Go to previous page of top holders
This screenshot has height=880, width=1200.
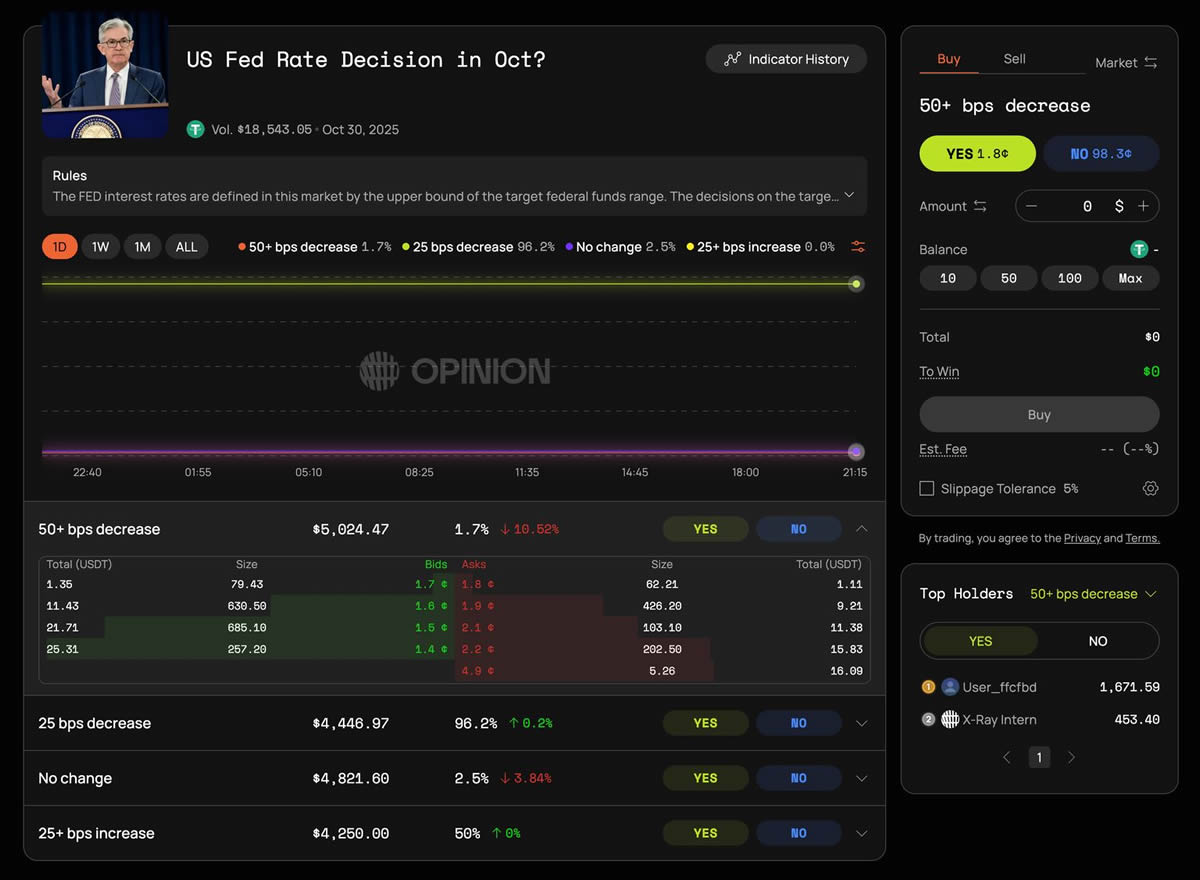tap(1007, 758)
